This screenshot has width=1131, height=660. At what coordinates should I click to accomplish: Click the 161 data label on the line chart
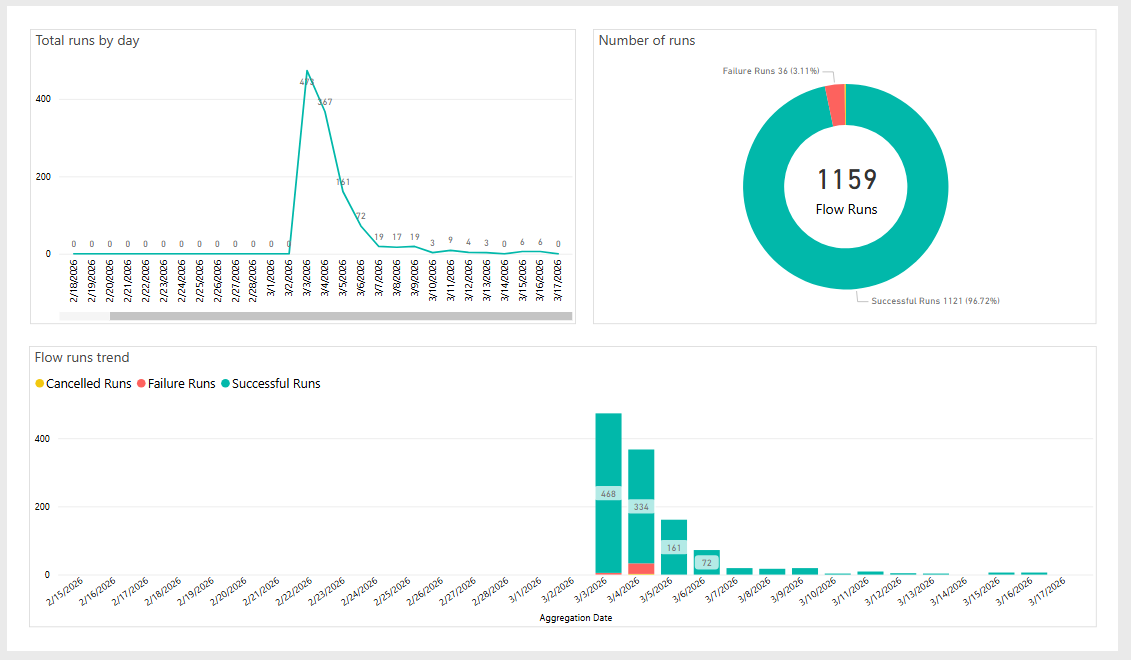click(343, 182)
